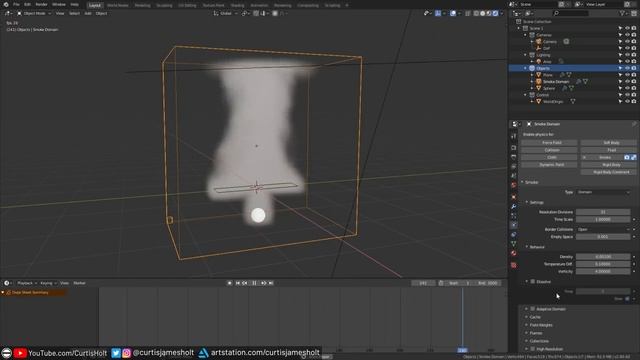This screenshot has height=360, width=640.
Task: Select the Sphere object in outliner
Action: [x=549, y=89]
